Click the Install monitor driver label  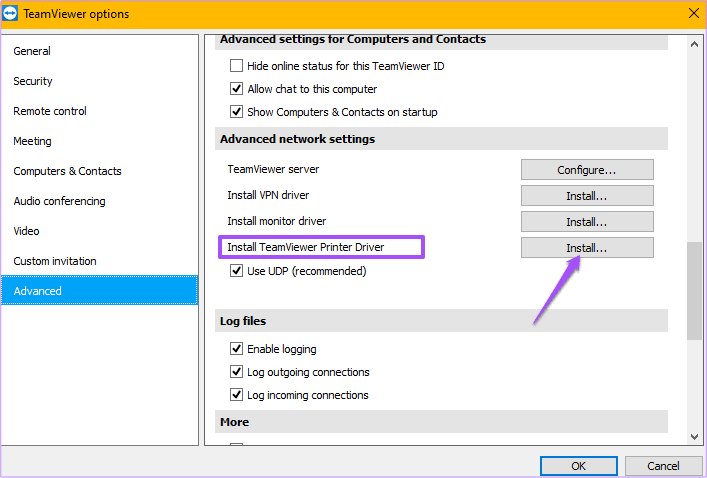click(x=276, y=221)
